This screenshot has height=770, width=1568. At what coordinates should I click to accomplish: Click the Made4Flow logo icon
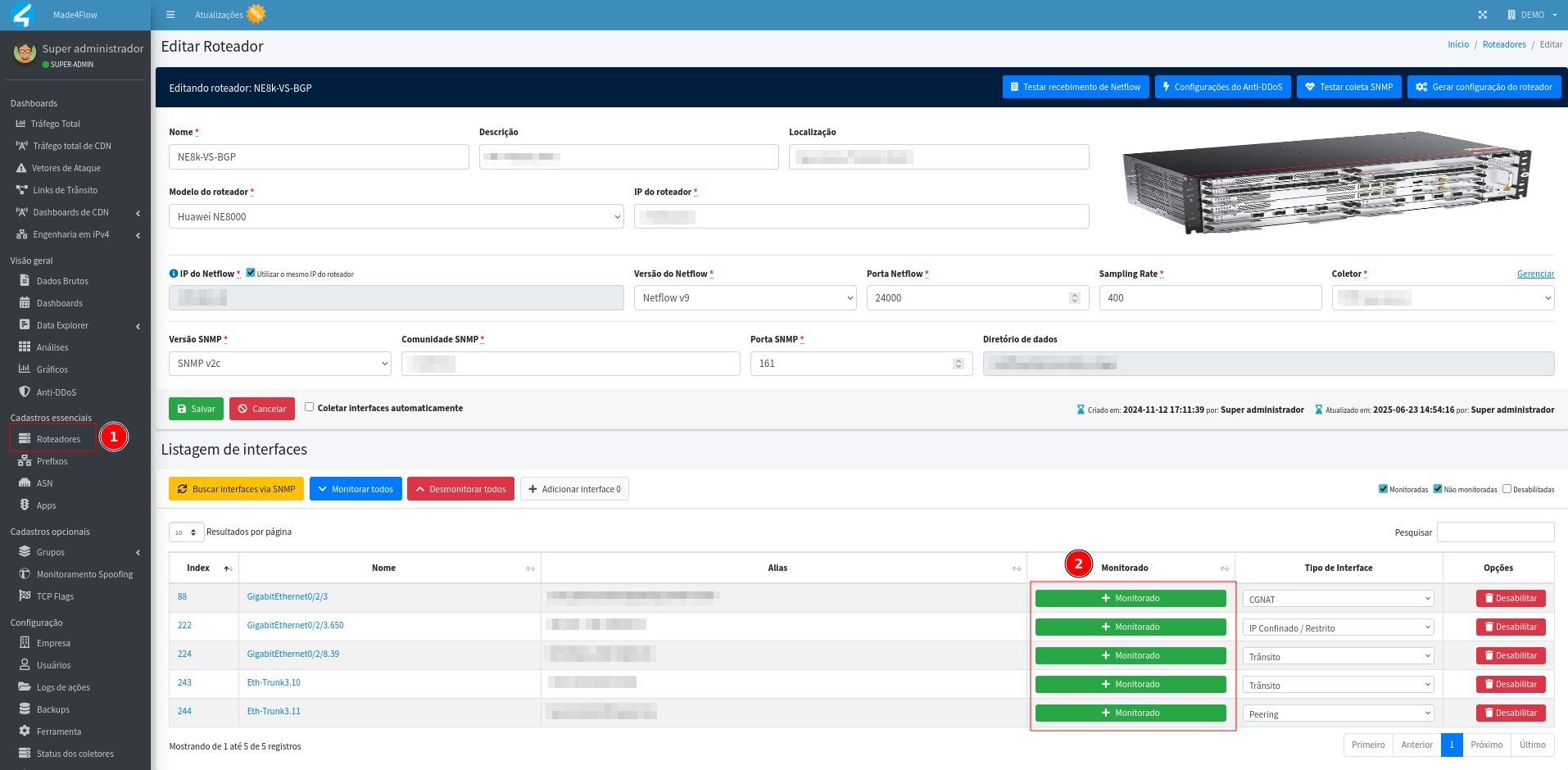(22, 15)
